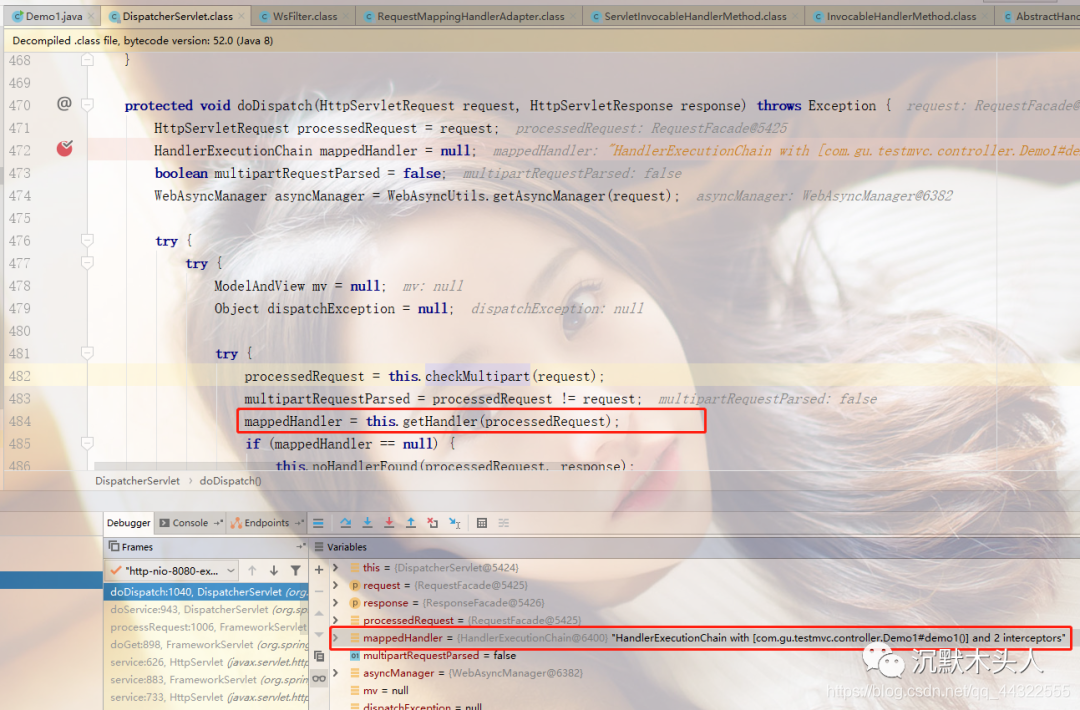1080x710 pixels.
Task: Close the RequestMappingHandlerAdapter.class tab
Action: click(574, 16)
